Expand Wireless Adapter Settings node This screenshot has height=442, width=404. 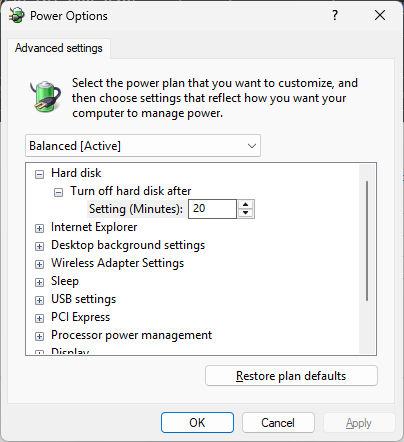[39, 264]
